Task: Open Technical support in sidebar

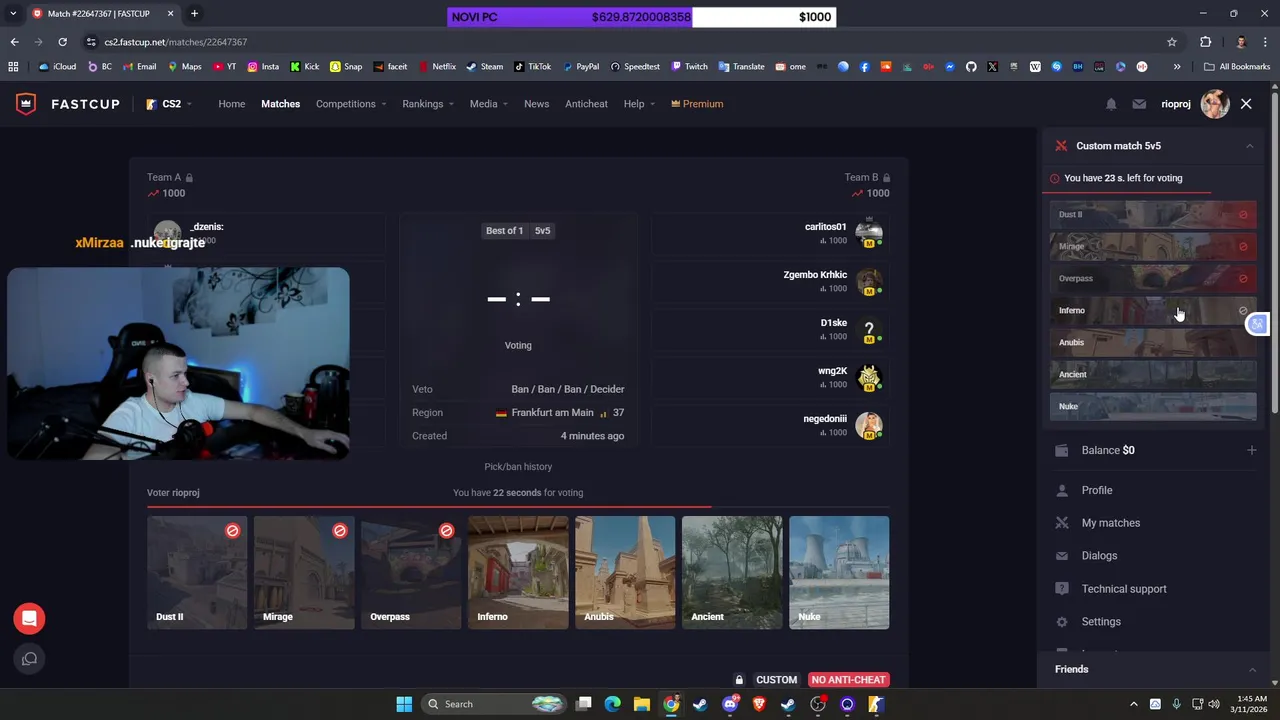Action: coord(1123,589)
